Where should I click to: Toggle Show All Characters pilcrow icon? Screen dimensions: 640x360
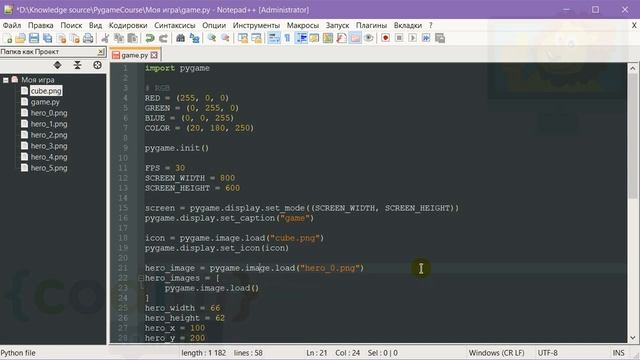tap(287, 38)
